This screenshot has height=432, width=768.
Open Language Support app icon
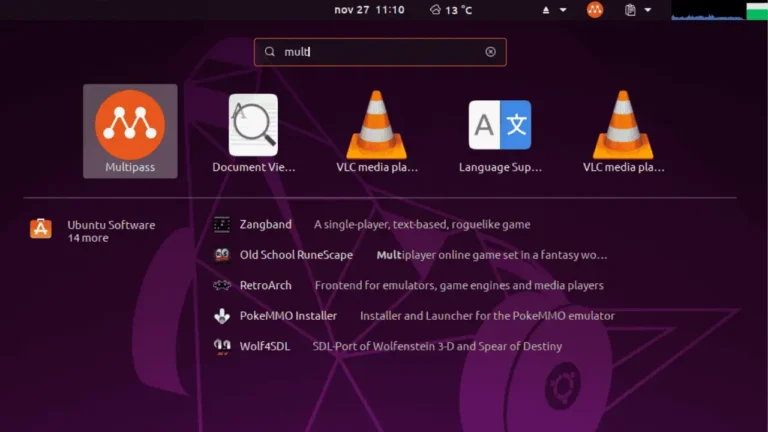[x=500, y=125]
